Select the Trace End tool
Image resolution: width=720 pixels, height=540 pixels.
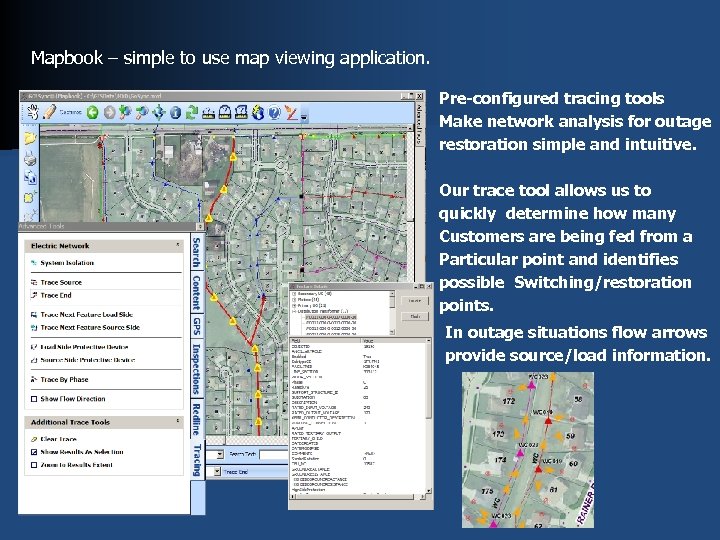point(51,295)
